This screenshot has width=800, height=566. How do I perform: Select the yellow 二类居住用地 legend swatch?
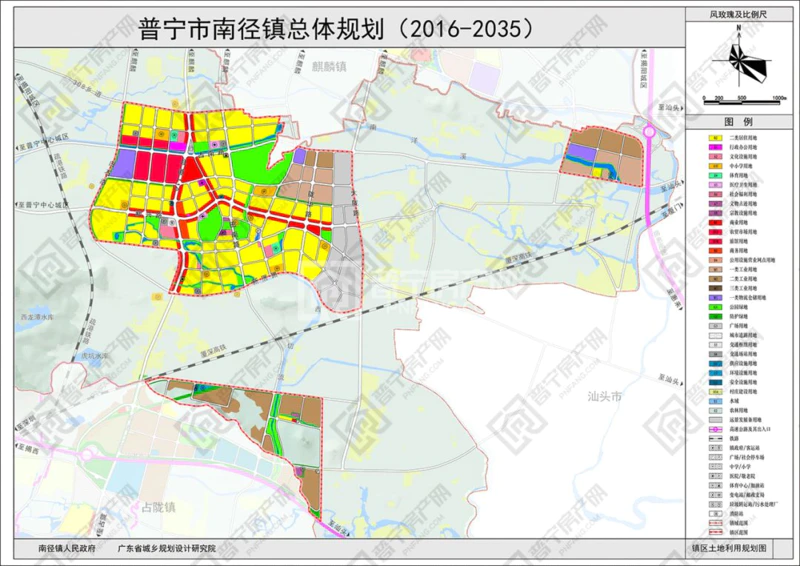tap(715, 136)
